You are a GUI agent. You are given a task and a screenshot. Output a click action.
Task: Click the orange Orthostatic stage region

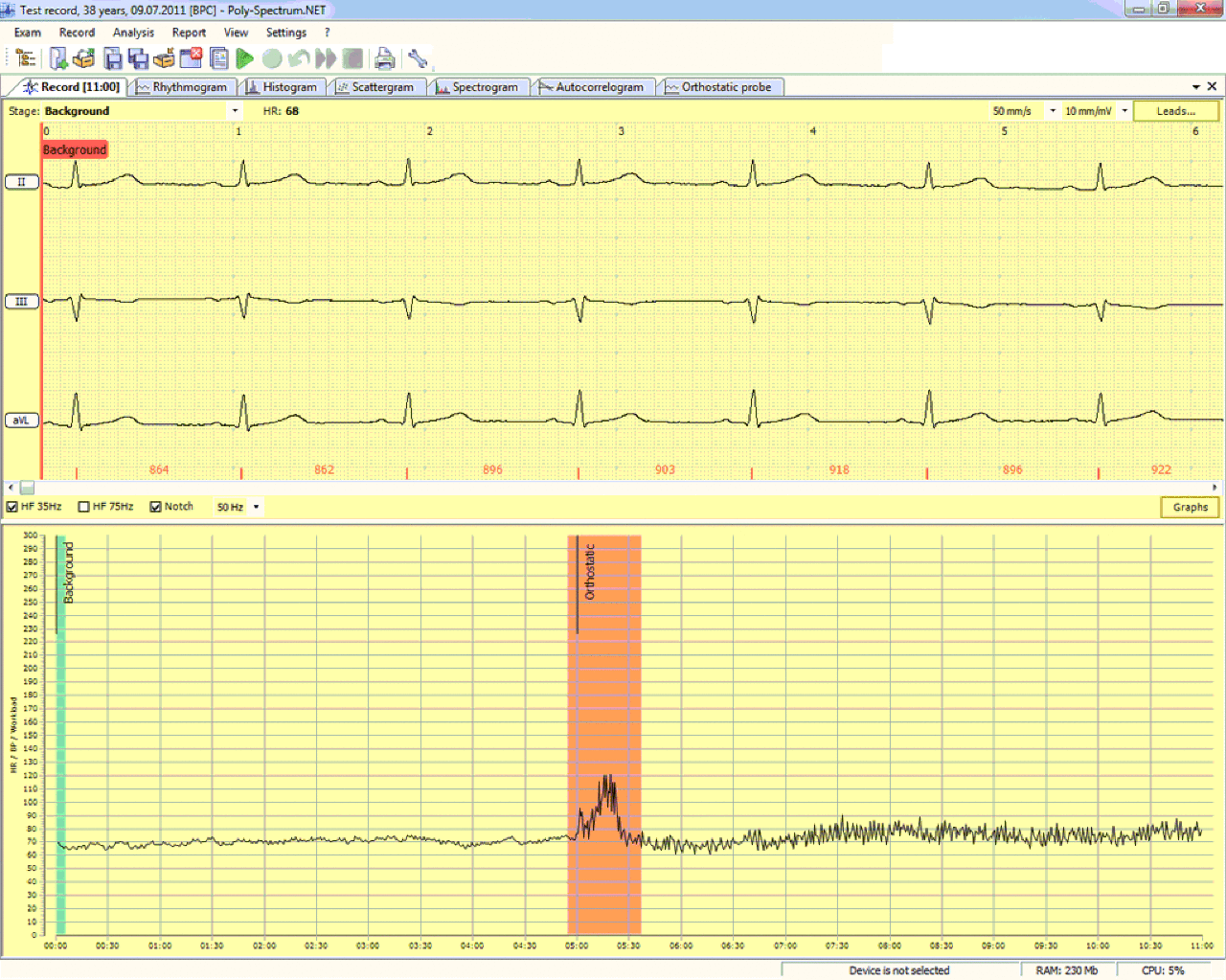coord(604,734)
